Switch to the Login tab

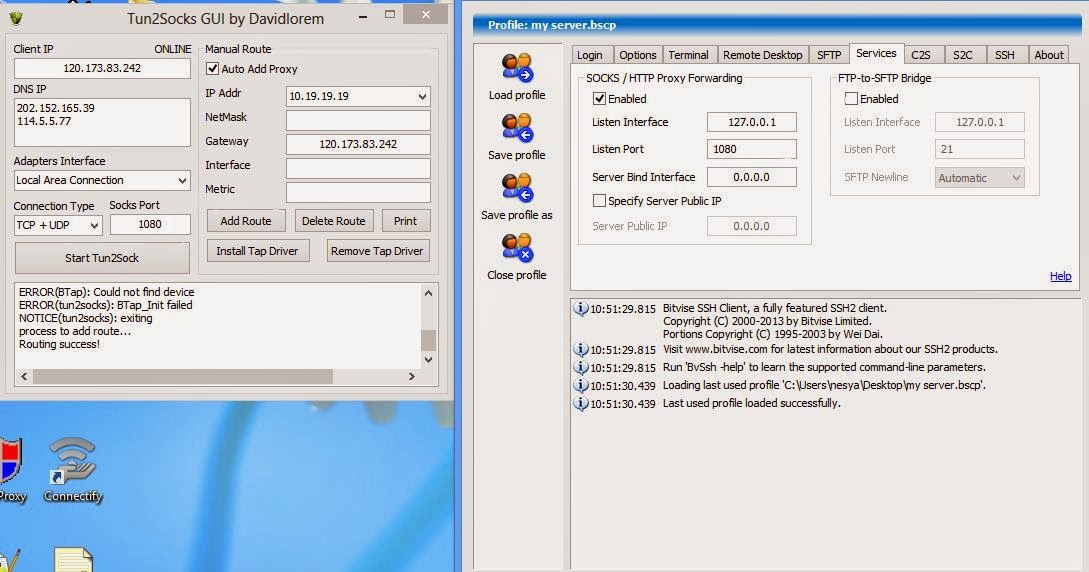point(590,55)
